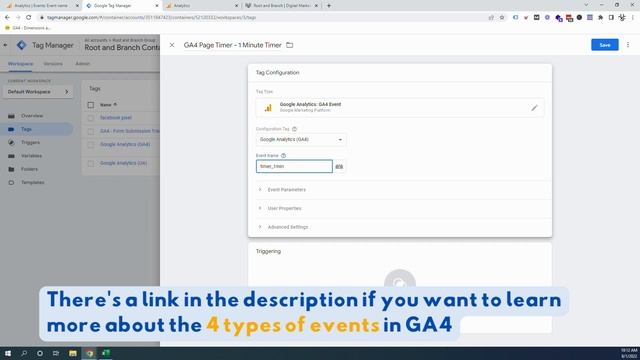Click the browser address bar
Viewport: 640px width, 360px height.
[261, 18]
